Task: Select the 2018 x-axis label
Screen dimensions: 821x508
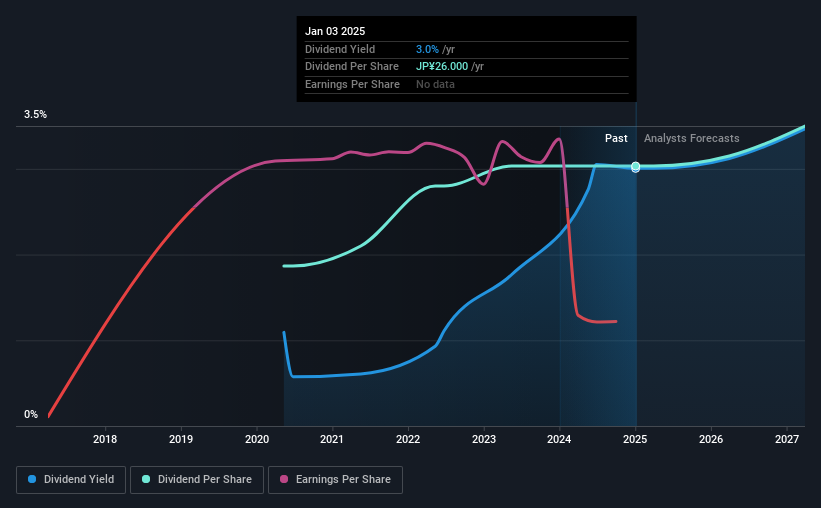Action: [105, 439]
